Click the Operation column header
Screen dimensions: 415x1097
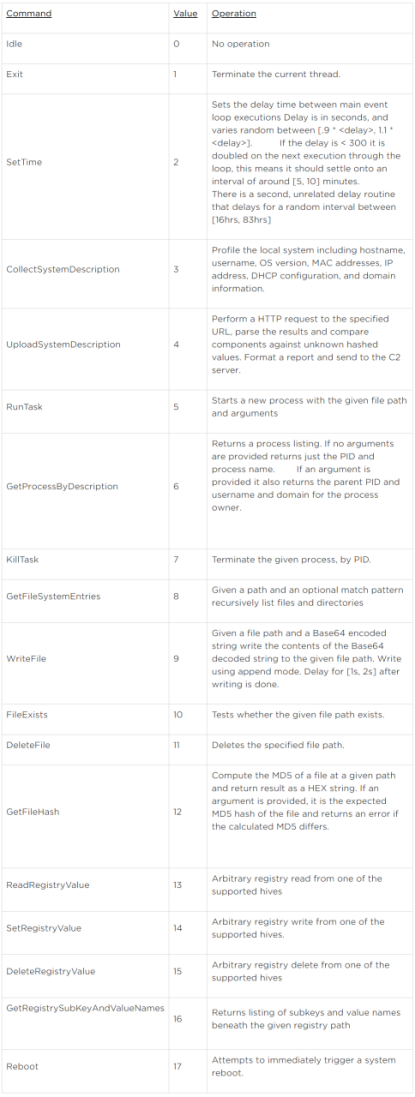(234, 13)
